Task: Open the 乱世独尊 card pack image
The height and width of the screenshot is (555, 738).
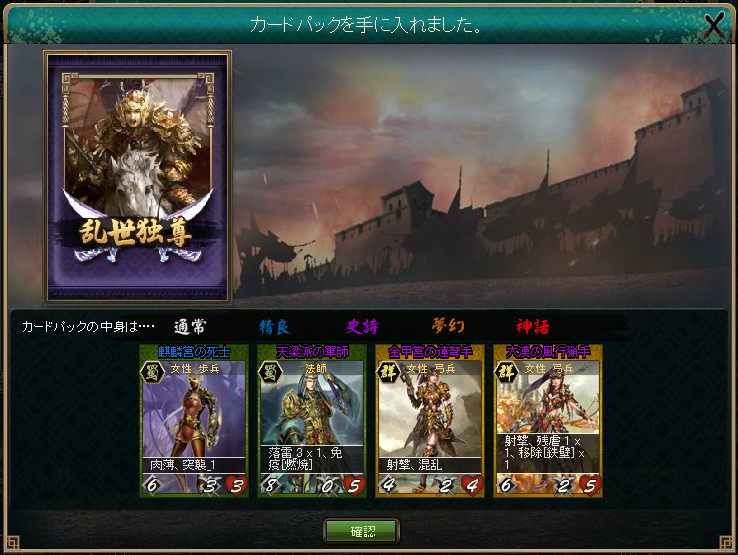Action: coord(137,176)
